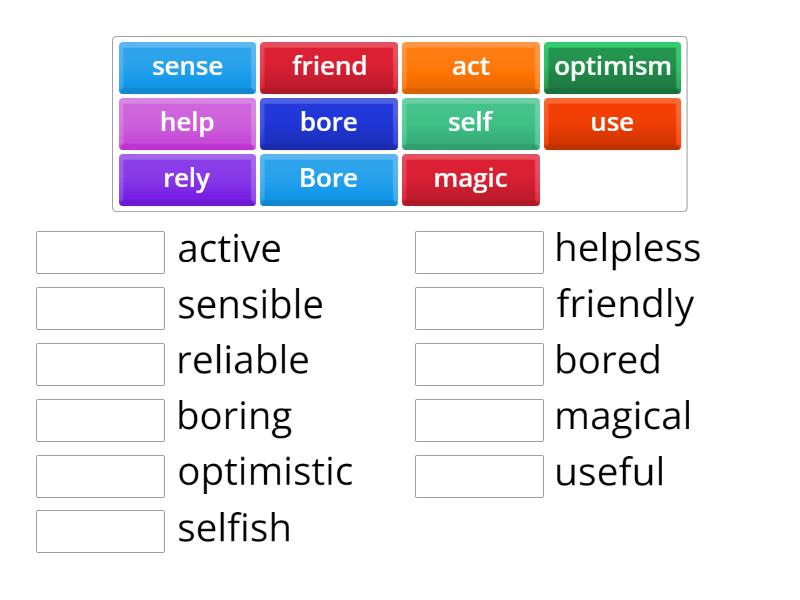Select the blank slot next to 'friendly'
800x600 pixels.
(x=479, y=308)
